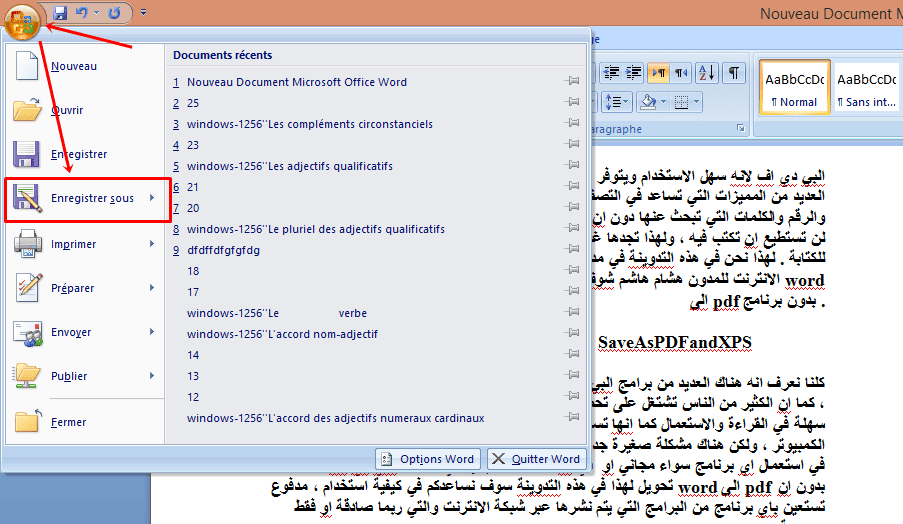Open Customize Quick Access Toolbar dropdown
Image resolution: width=903 pixels, height=524 pixels.
143,12
